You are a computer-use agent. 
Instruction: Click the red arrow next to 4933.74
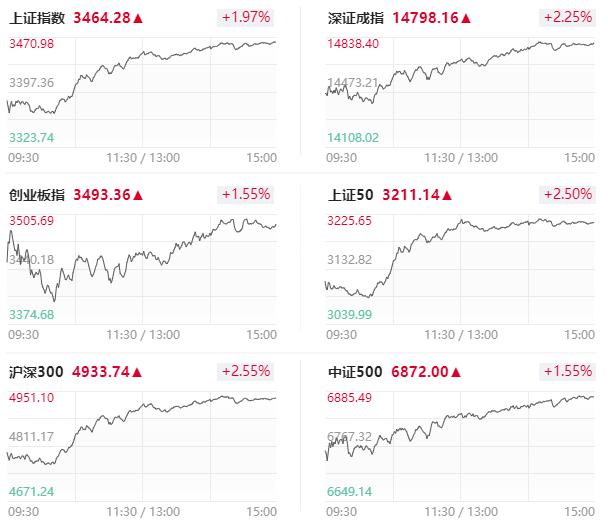pos(138,372)
